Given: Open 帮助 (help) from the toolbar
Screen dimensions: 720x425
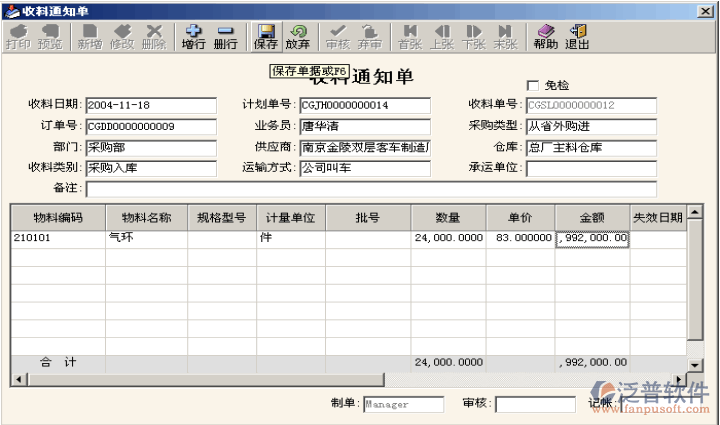Looking at the screenshot, I should click(x=546, y=37).
